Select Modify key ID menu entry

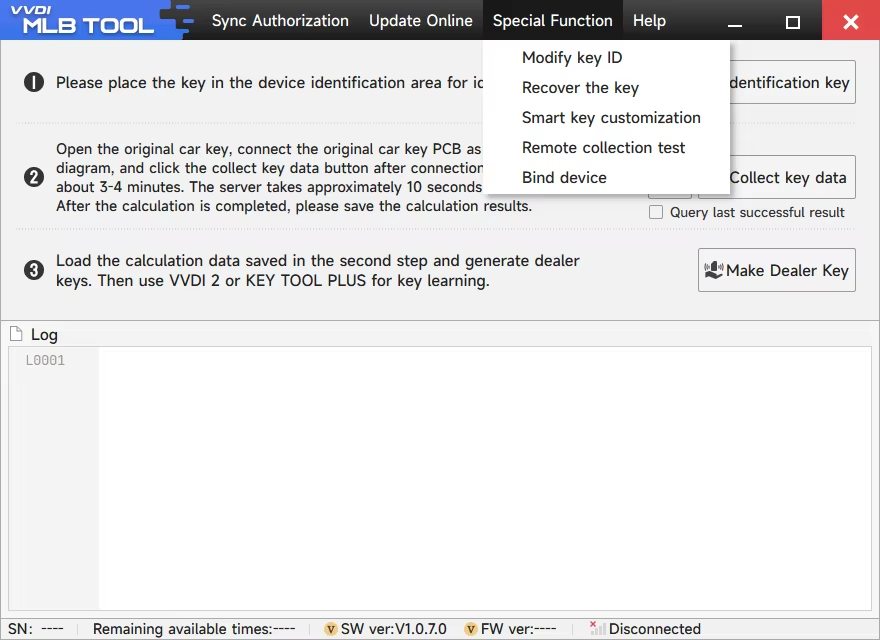(x=572, y=58)
